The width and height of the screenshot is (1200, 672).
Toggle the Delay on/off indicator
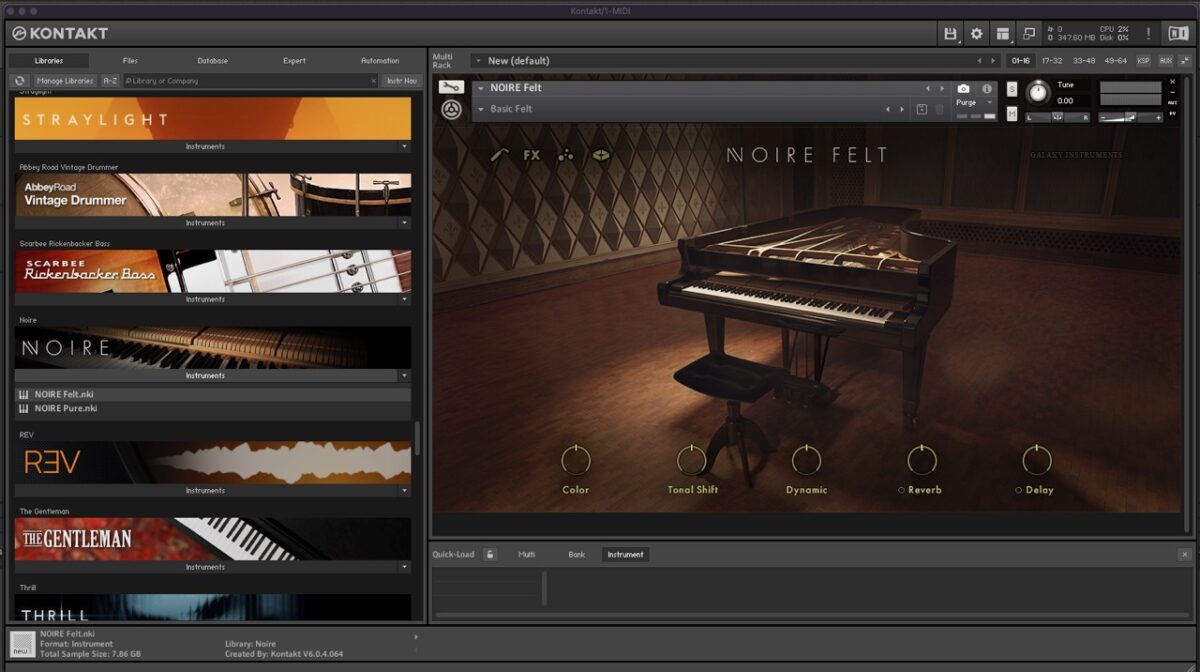pyautogui.click(x=1018, y=490)
